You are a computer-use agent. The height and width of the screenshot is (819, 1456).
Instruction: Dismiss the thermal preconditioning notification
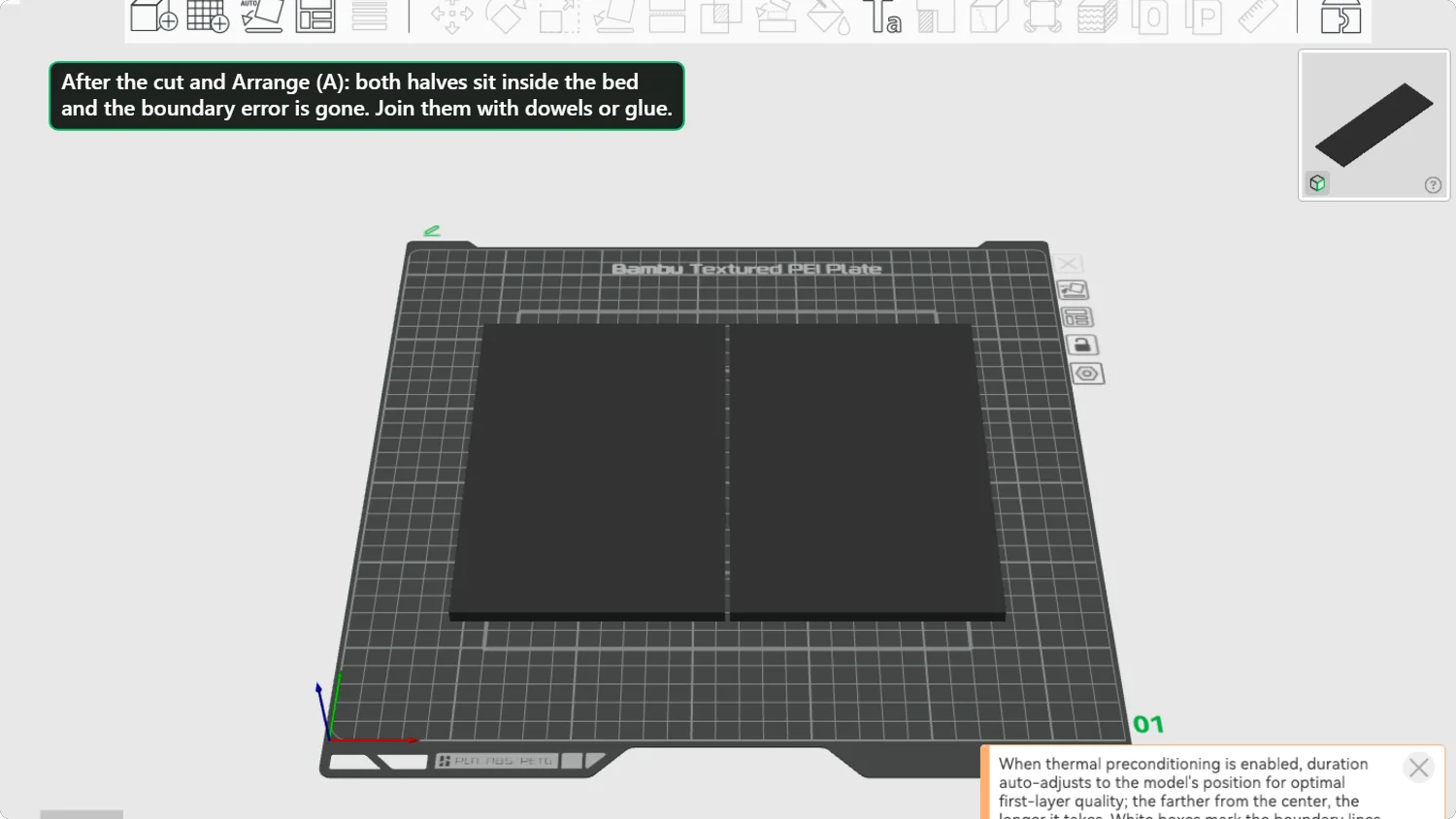click(1418, 768)
